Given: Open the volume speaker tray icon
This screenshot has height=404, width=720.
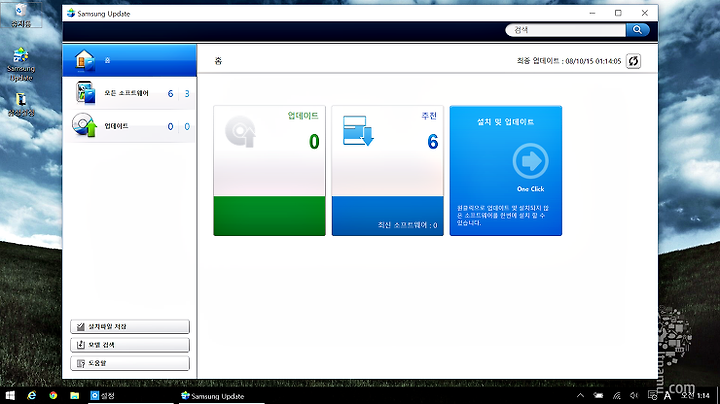Looking at the screenshot, I should point(634,395).
